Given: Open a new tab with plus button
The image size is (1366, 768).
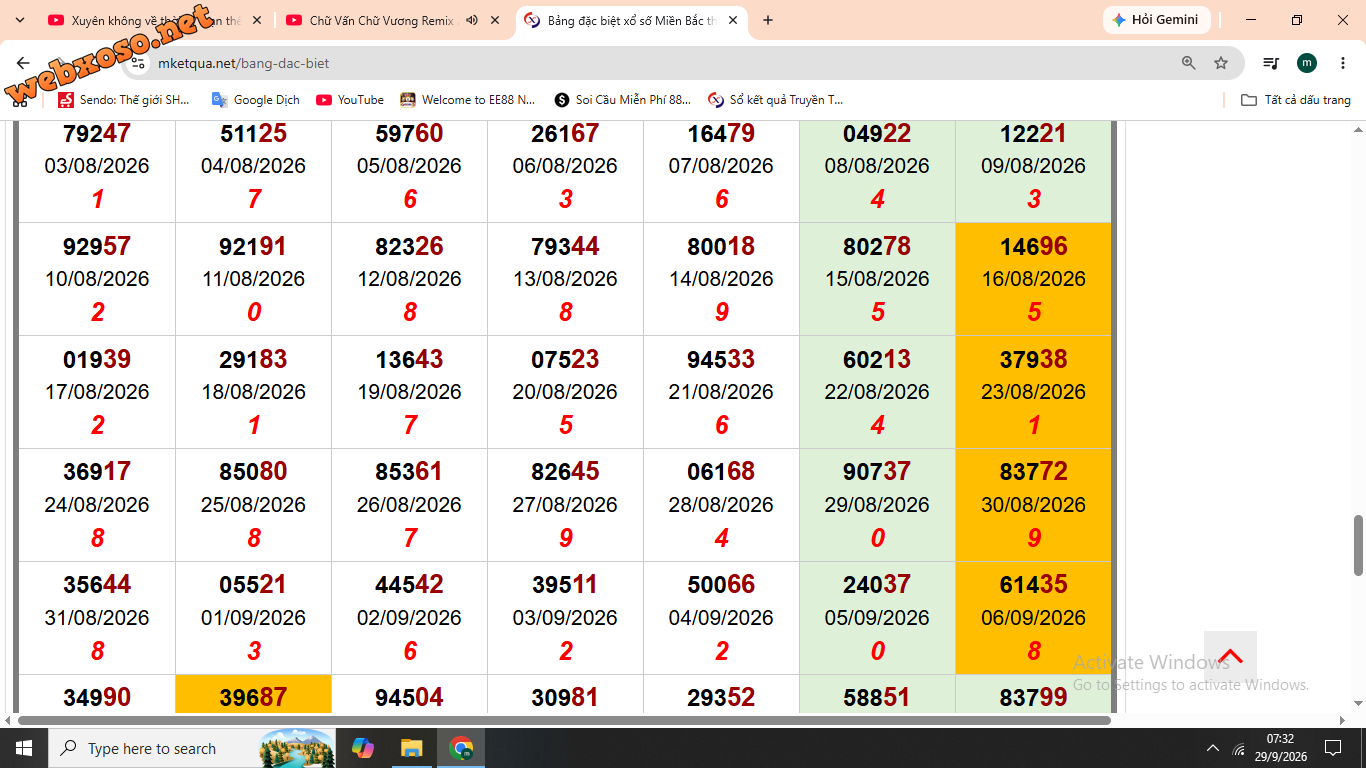Looking at the screenshot, I should 768,20.
